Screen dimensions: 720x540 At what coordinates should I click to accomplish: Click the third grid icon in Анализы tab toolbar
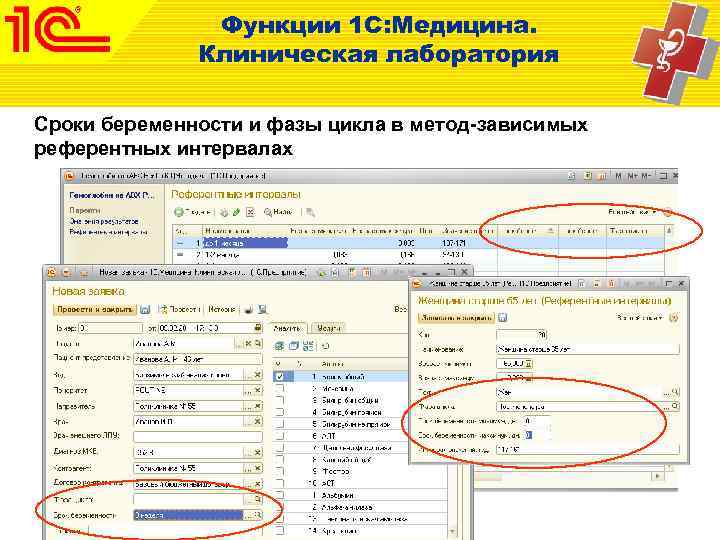(309, 346)
